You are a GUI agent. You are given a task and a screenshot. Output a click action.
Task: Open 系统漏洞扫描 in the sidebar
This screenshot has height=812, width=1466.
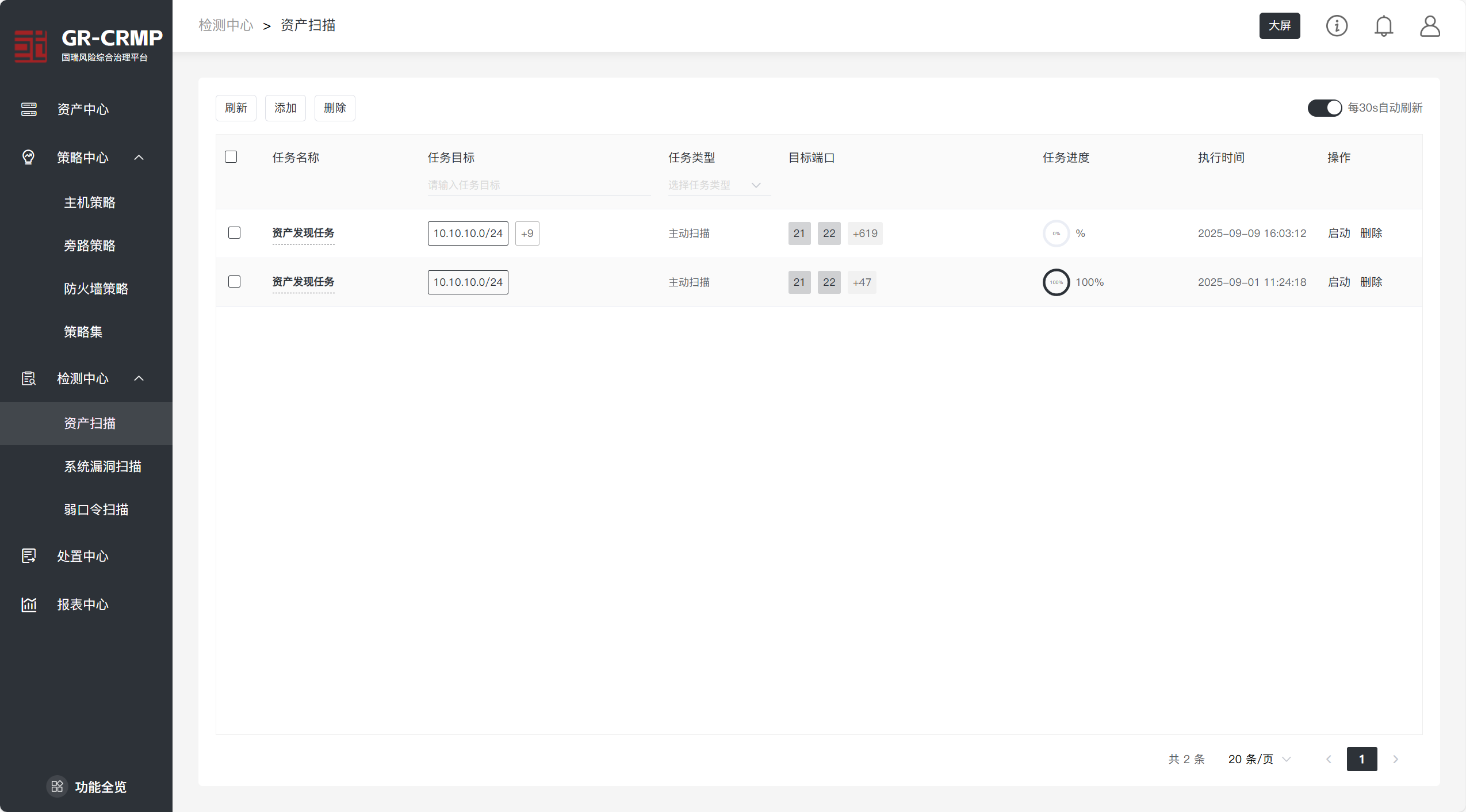coord(103,466)
